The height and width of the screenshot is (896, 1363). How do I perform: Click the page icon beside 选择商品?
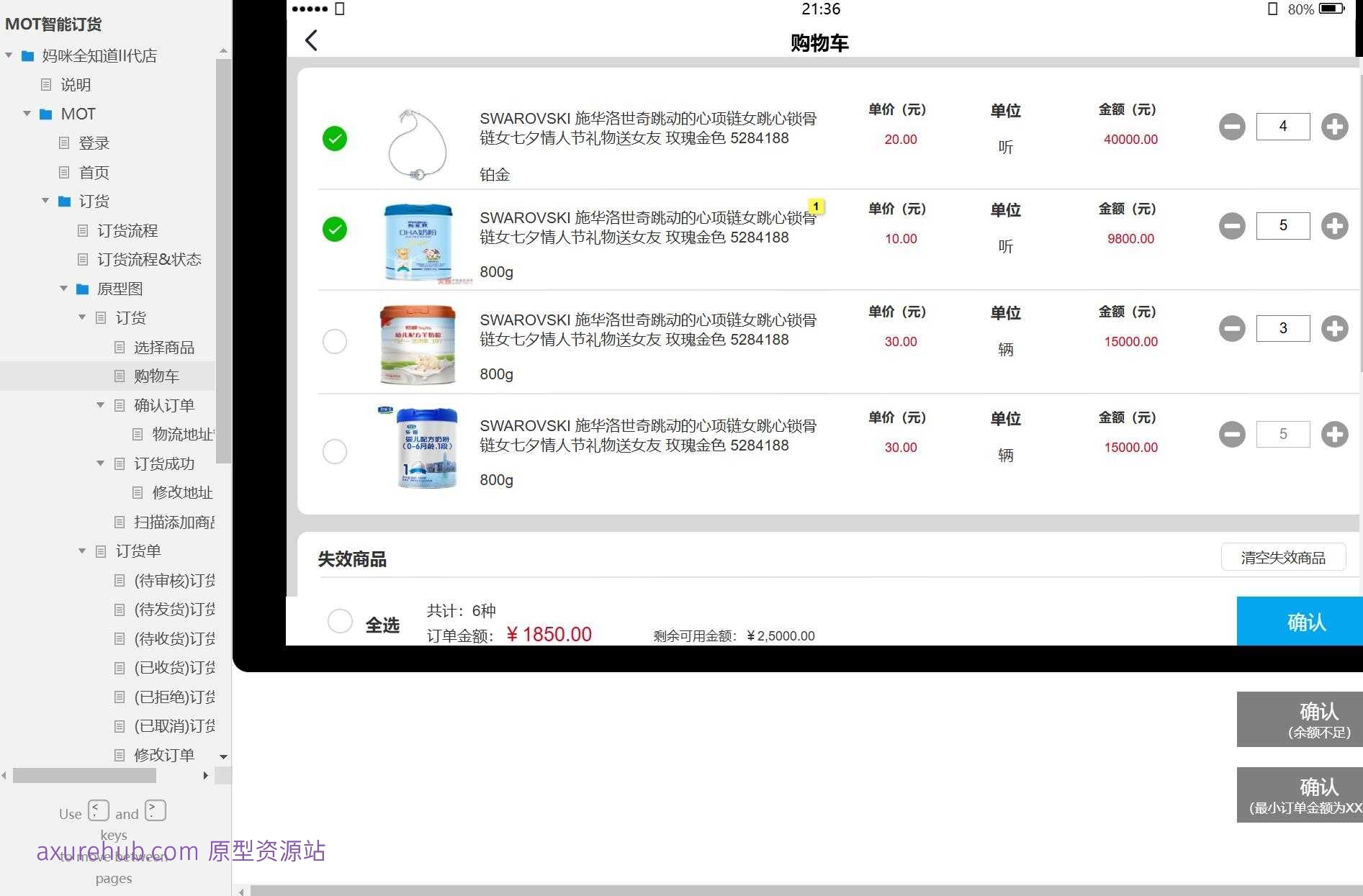[x=120, y=348]
